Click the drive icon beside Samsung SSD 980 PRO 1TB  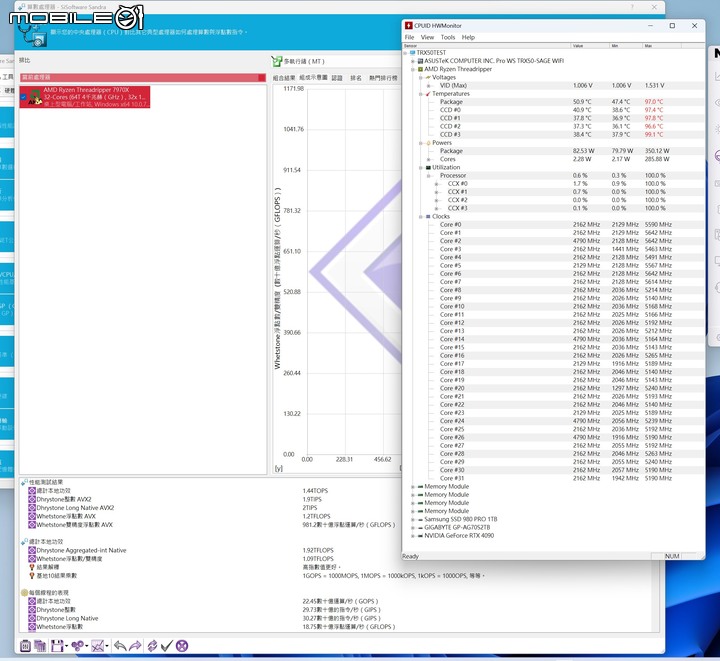[x=420, y=519]
